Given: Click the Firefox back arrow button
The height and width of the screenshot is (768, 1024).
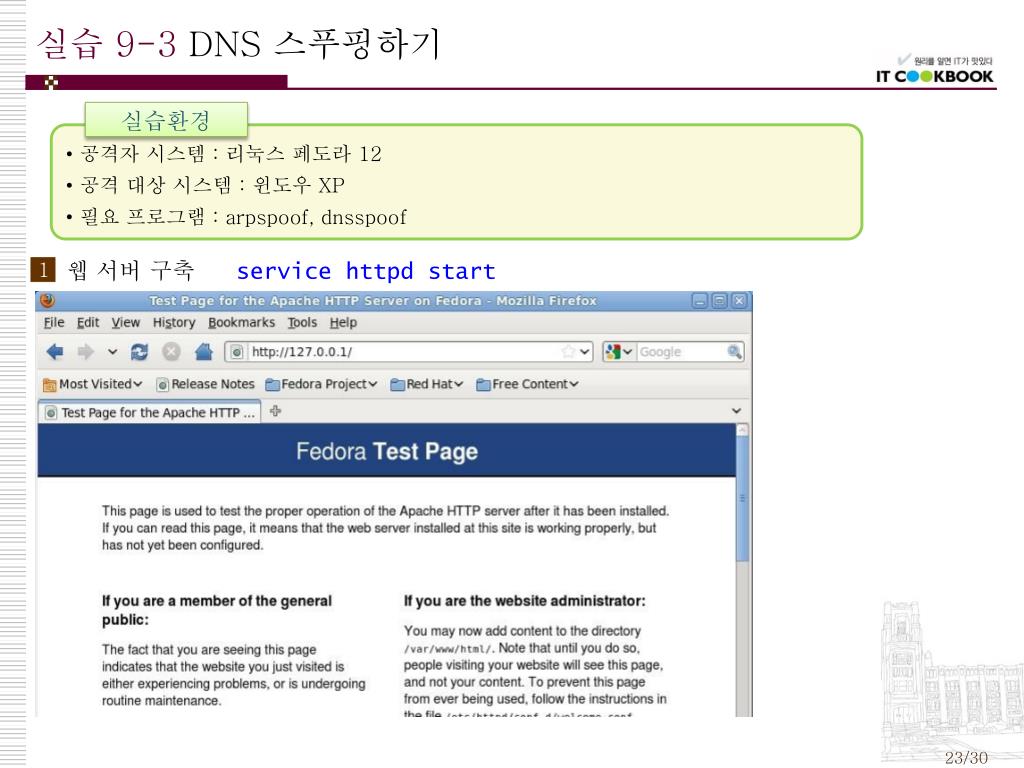Looking at the screenshot, I should tap(55, 352).
